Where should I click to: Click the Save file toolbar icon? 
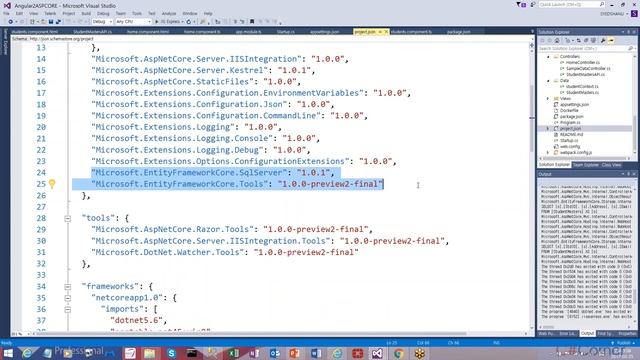51,22
